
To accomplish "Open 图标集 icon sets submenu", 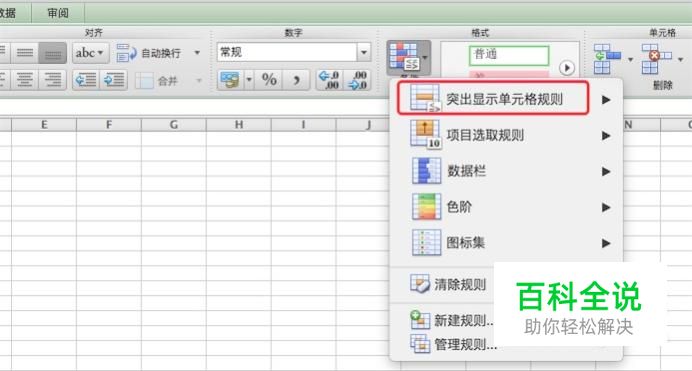I will [507, 243].
